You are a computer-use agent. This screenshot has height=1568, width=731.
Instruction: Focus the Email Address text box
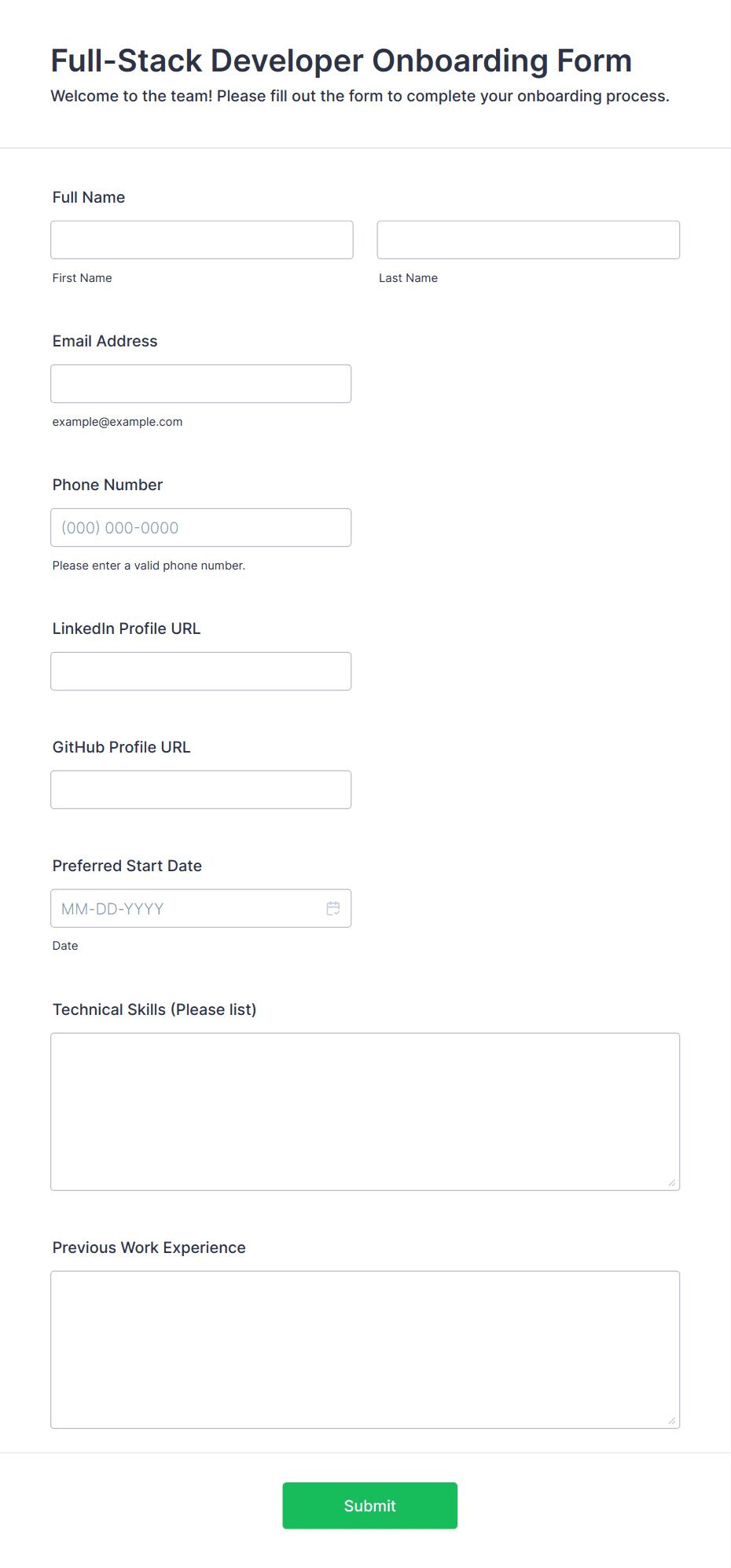(201, 383)
